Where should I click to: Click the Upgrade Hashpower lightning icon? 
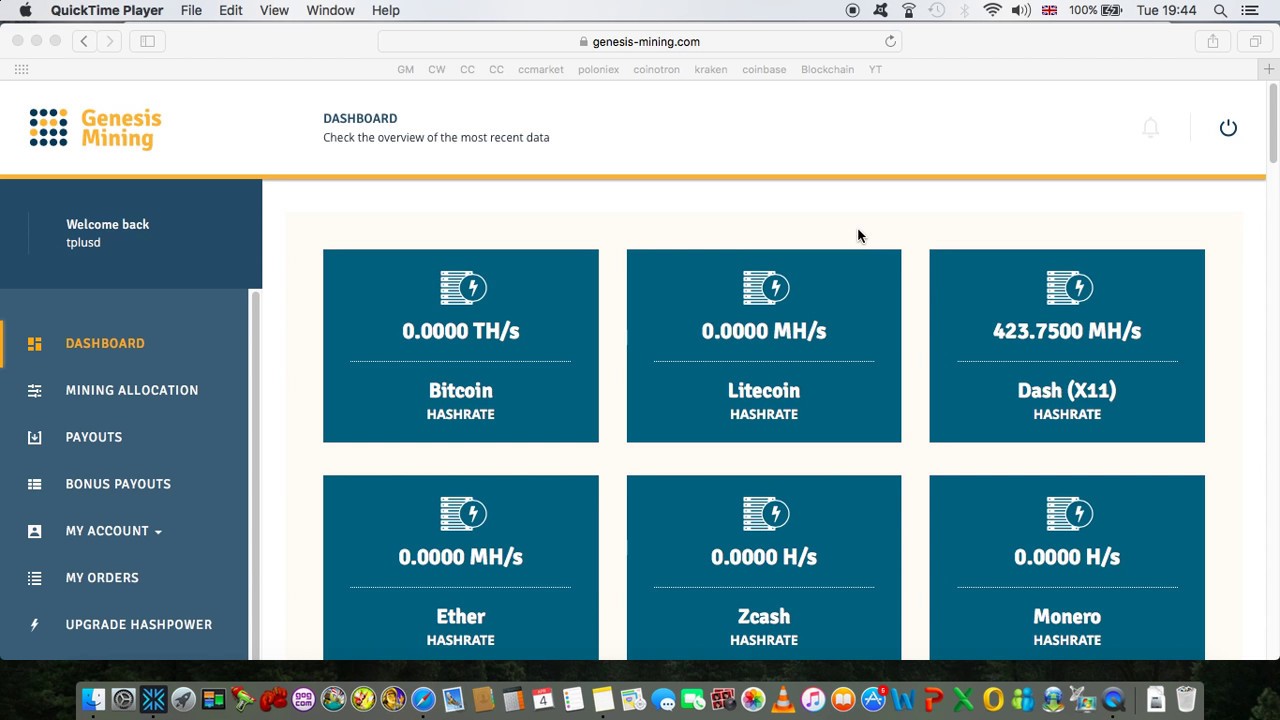coord(35,625)
